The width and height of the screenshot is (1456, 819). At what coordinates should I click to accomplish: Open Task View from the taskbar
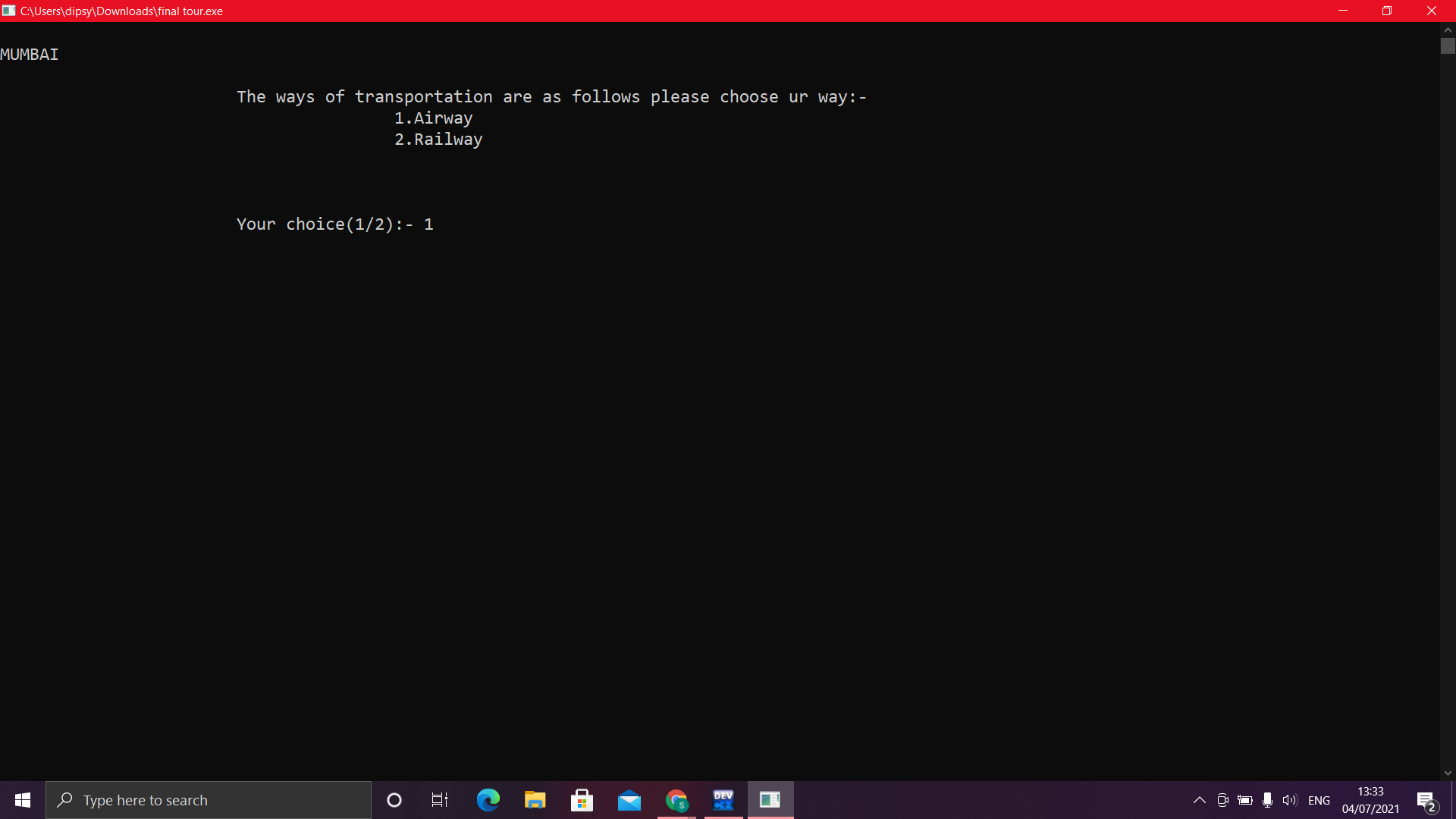[440, 800]
